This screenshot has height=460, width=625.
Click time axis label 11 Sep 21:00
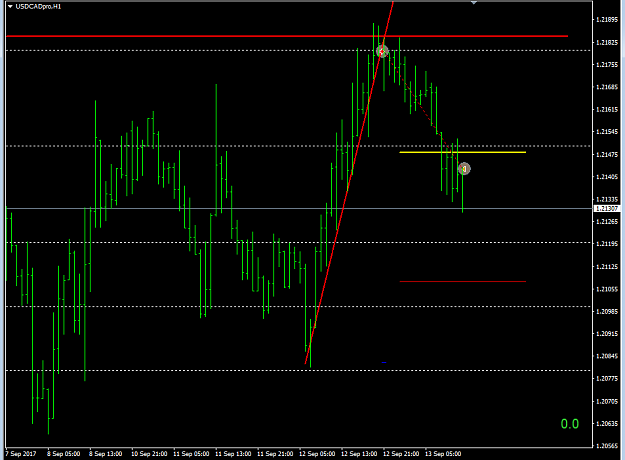point(275,454)
